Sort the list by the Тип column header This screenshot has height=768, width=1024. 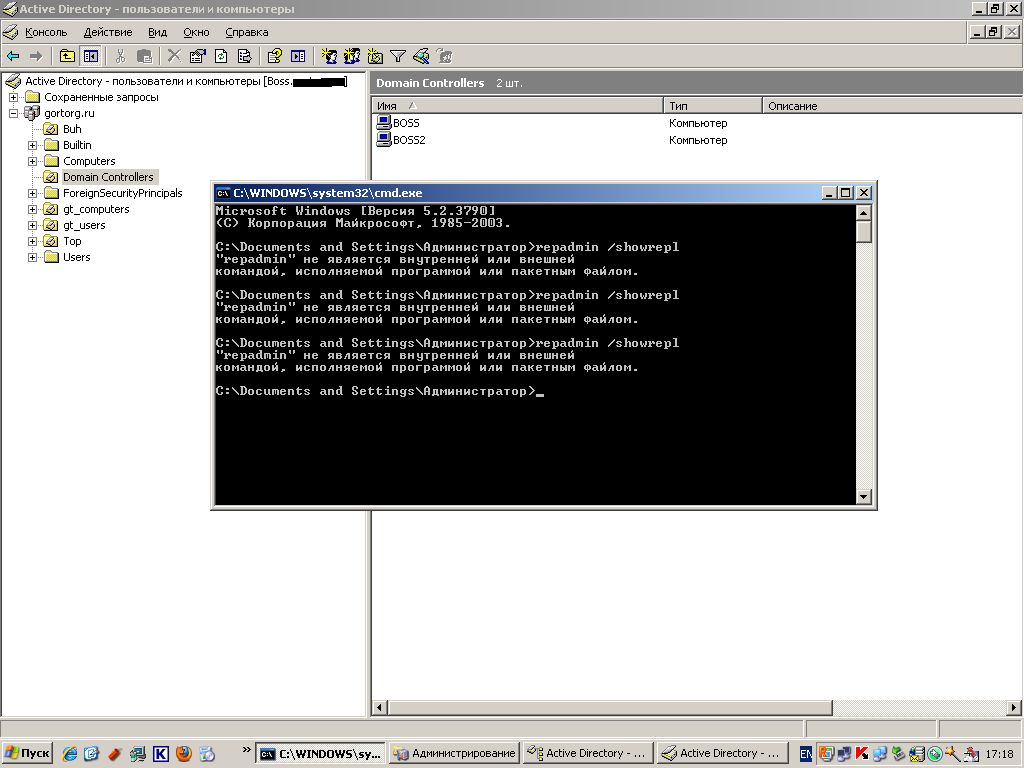tap(712, 106)
